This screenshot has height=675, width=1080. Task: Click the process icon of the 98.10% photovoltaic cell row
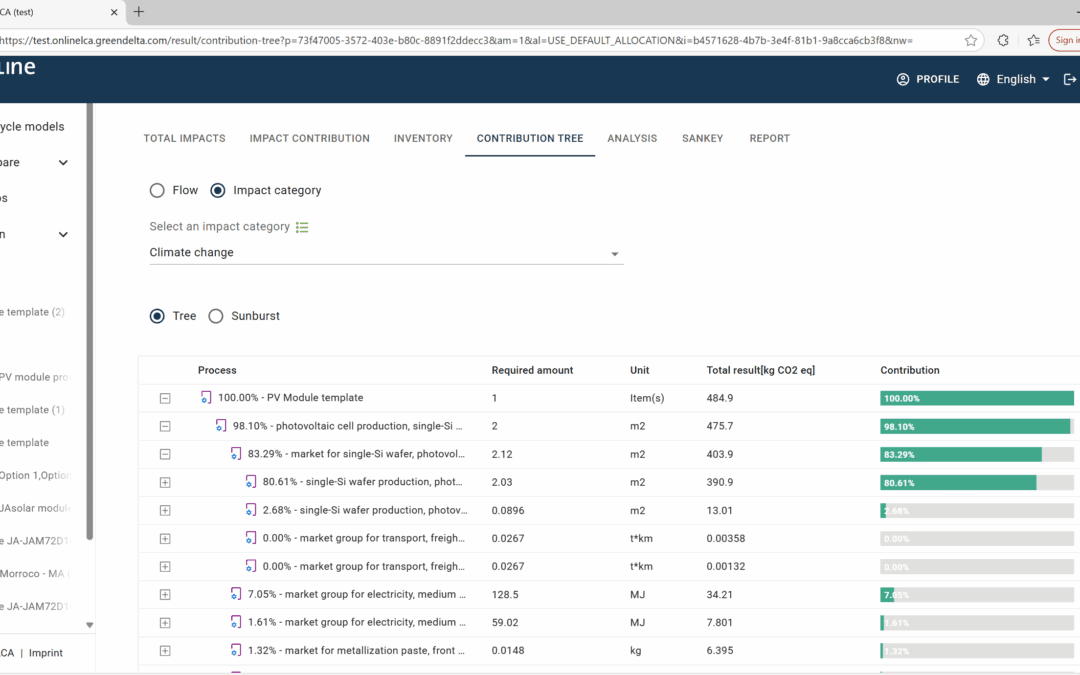221,426
